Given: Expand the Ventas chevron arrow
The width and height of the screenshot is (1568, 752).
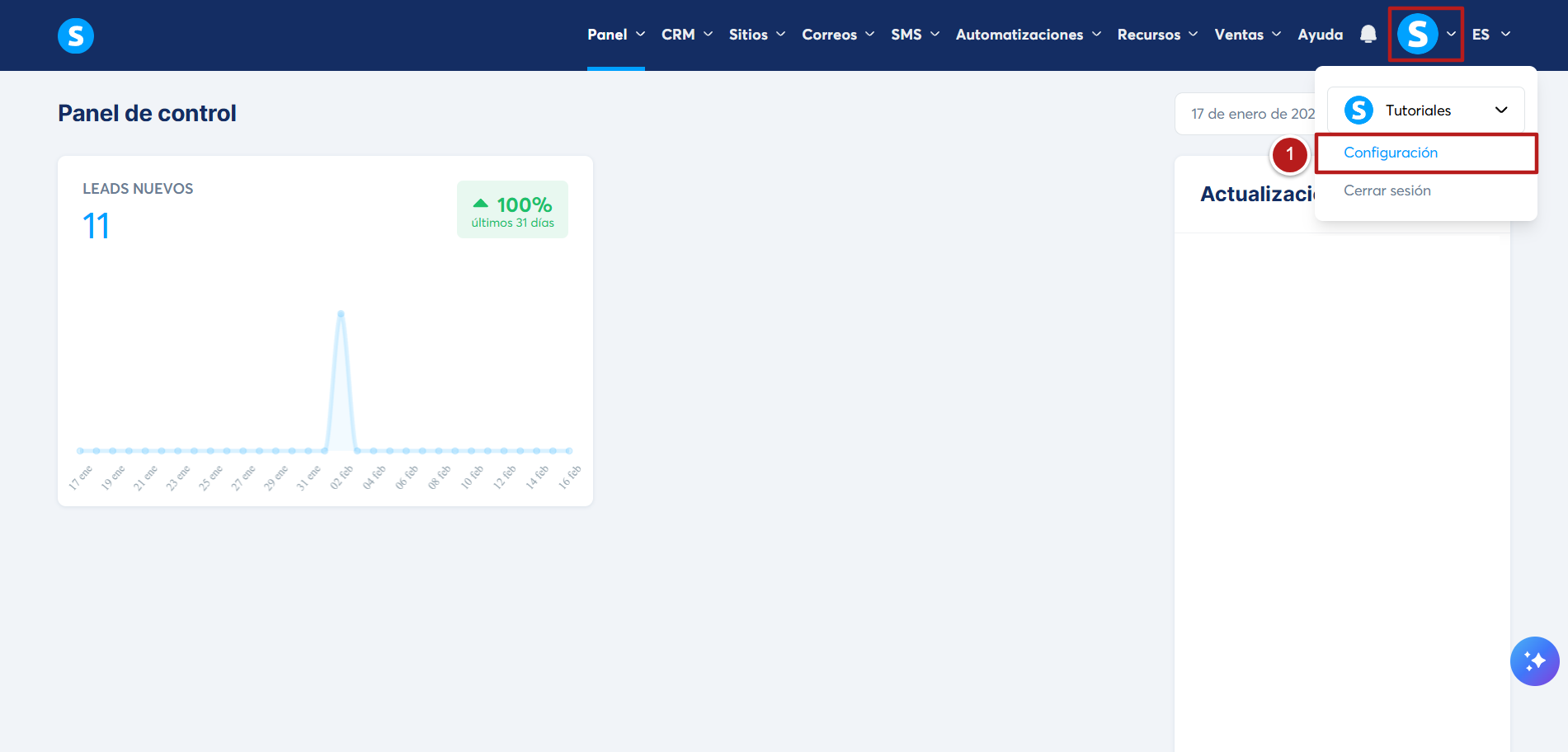Looking at the screenshot, I should (1276, 35).
